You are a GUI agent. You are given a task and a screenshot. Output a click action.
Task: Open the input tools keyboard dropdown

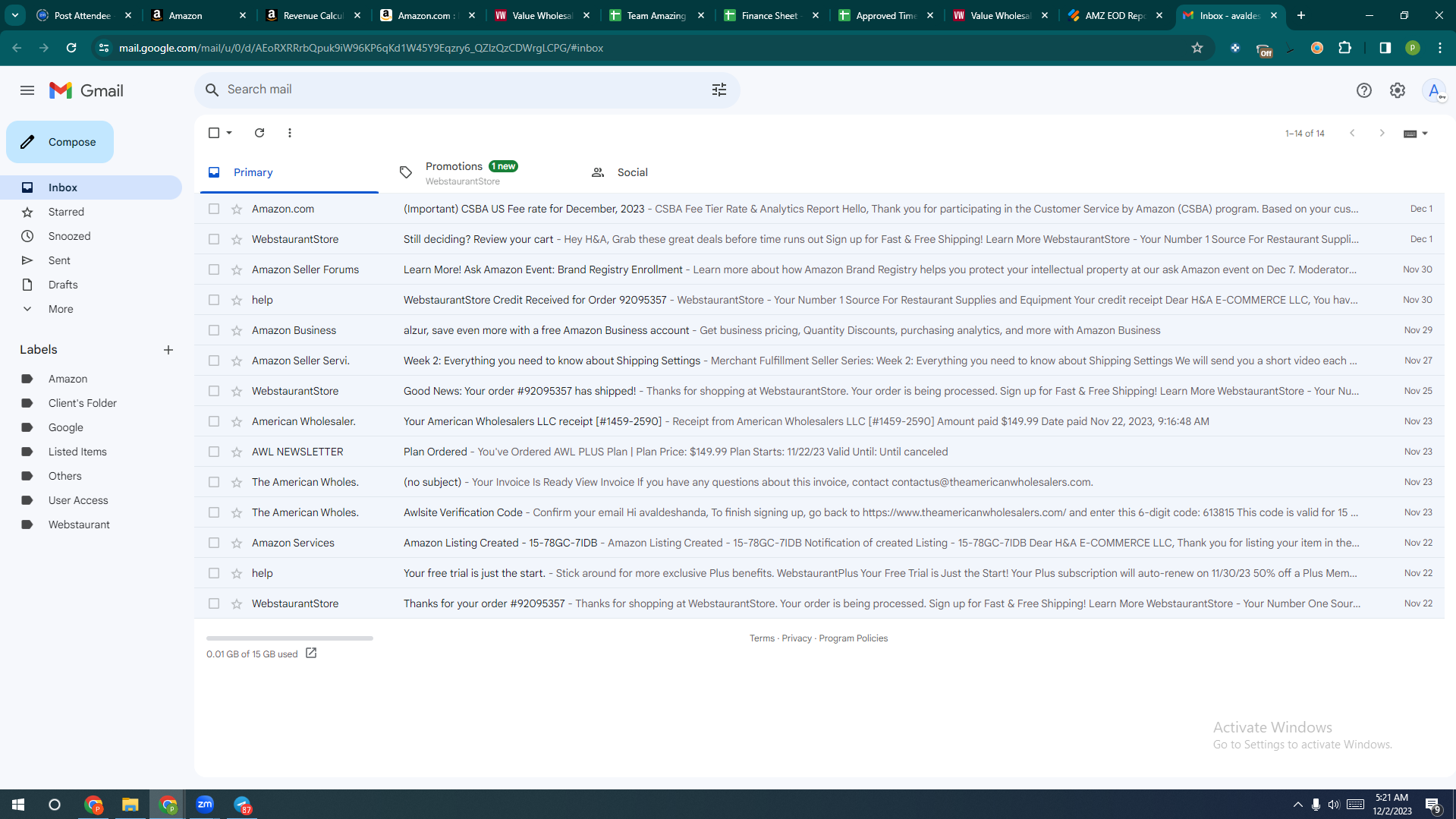[x=1416, y=134]
